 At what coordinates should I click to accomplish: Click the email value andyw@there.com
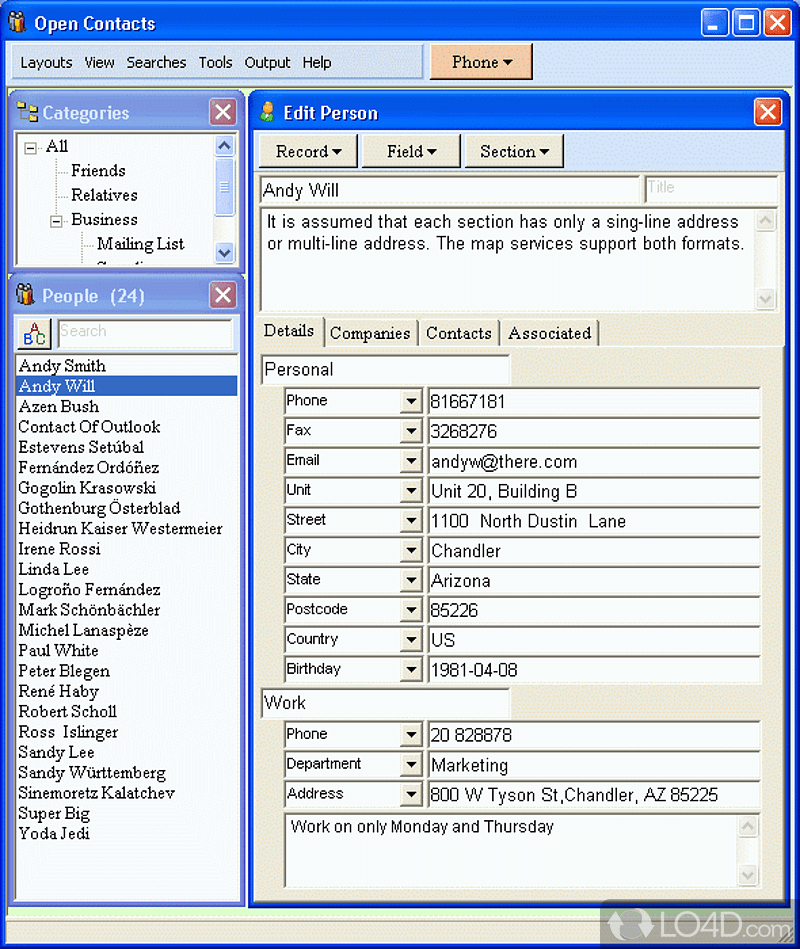point(593,462)
